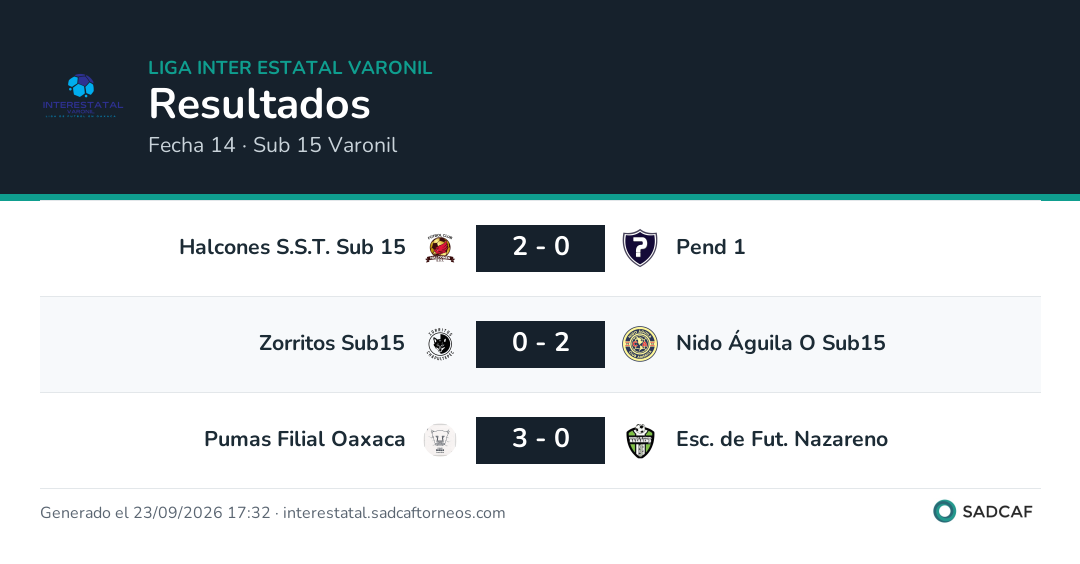Click the Nido Águila O round badge
1080x564 pixels.
click(x=640, y=344)
